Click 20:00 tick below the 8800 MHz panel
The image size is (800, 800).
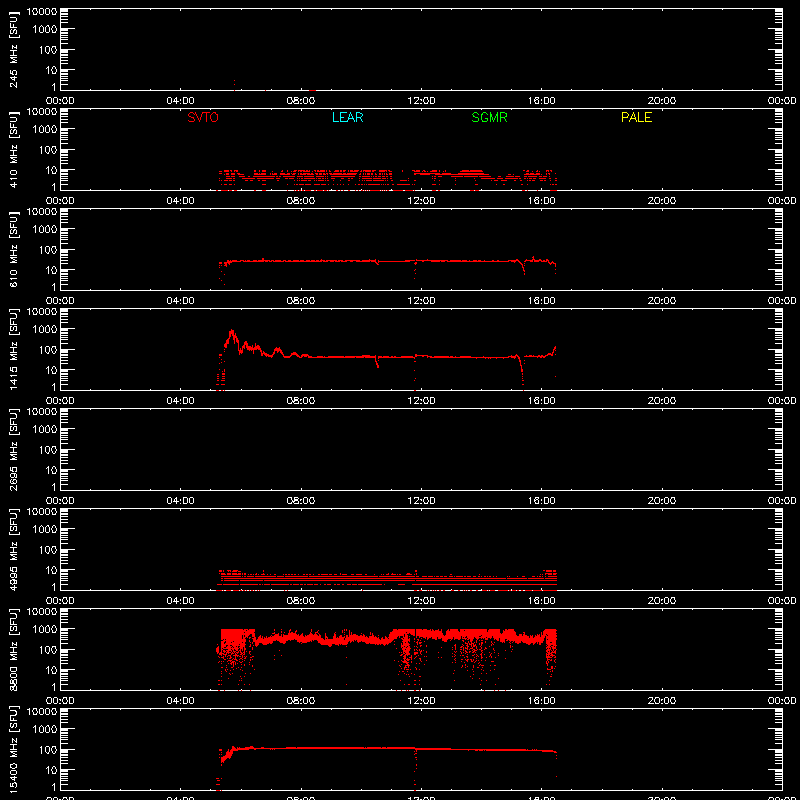click(662, 701)
